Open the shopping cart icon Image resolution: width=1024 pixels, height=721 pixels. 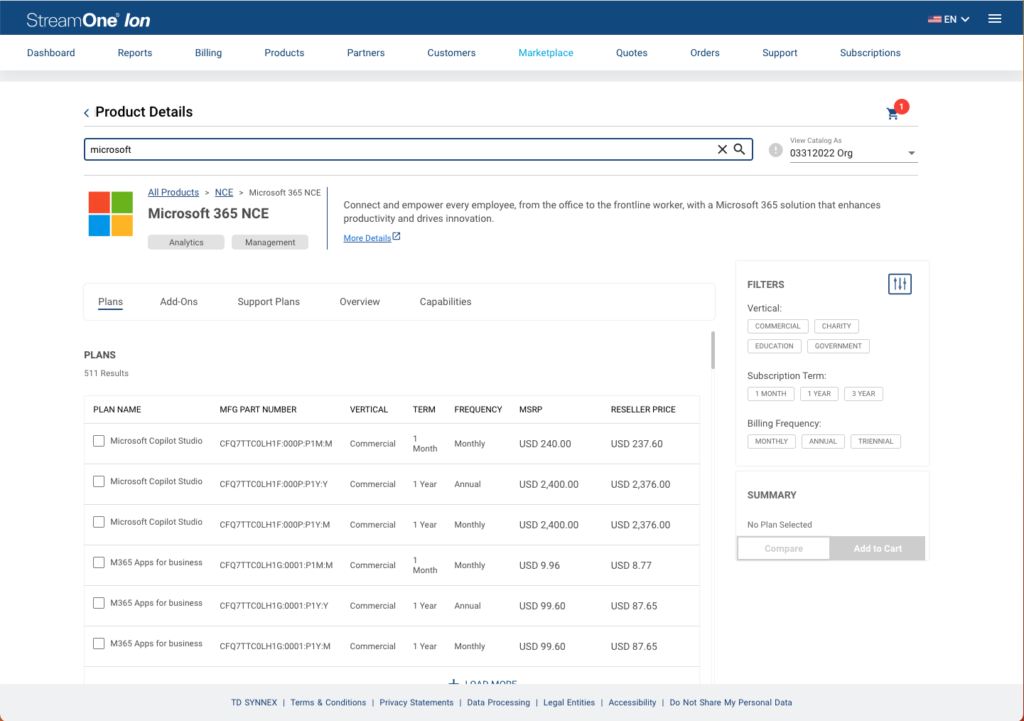892,114
